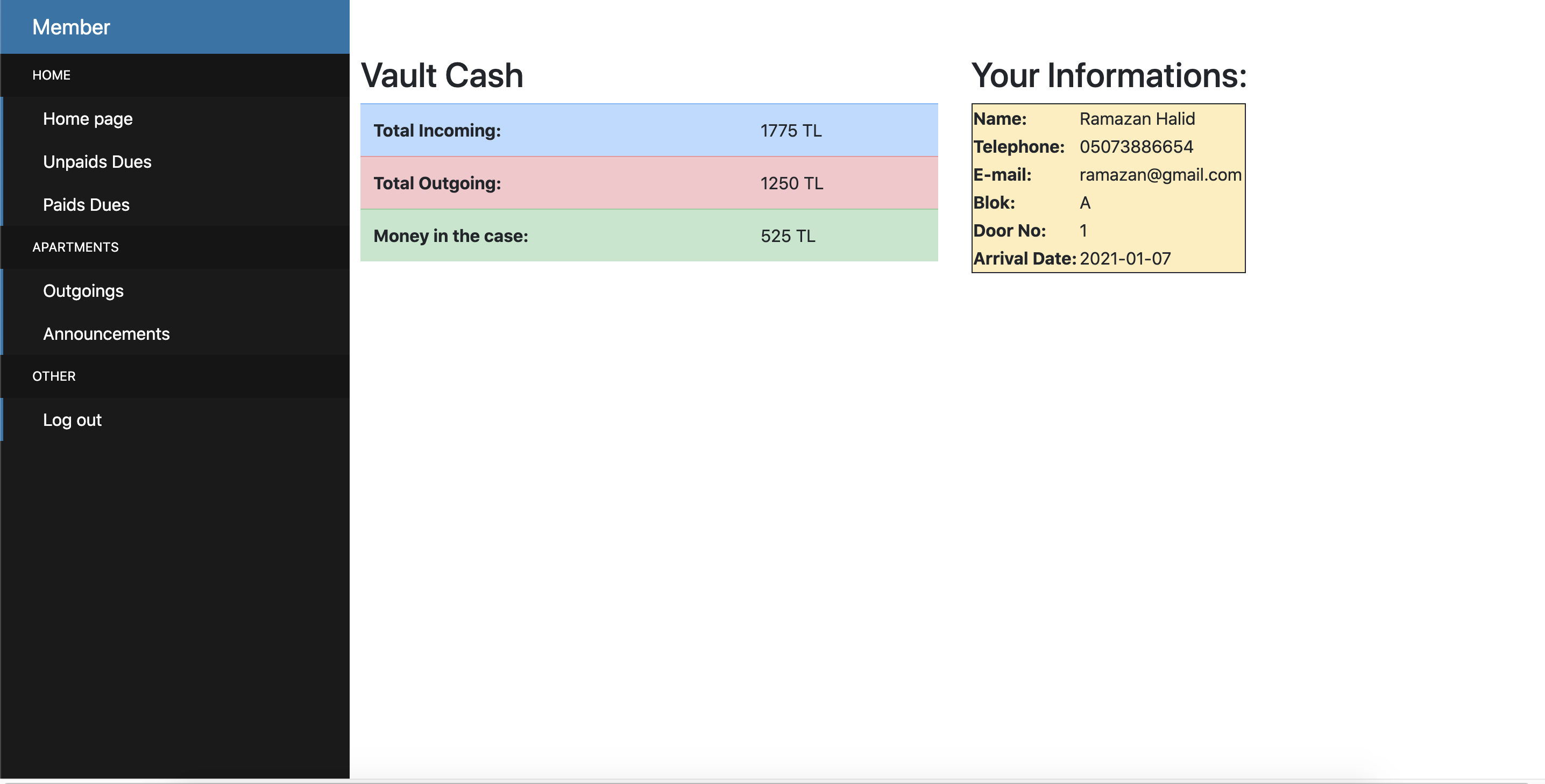Select the APARTMENTS section heading
The image size is (1545, 784).
click(x=75, y=247)
